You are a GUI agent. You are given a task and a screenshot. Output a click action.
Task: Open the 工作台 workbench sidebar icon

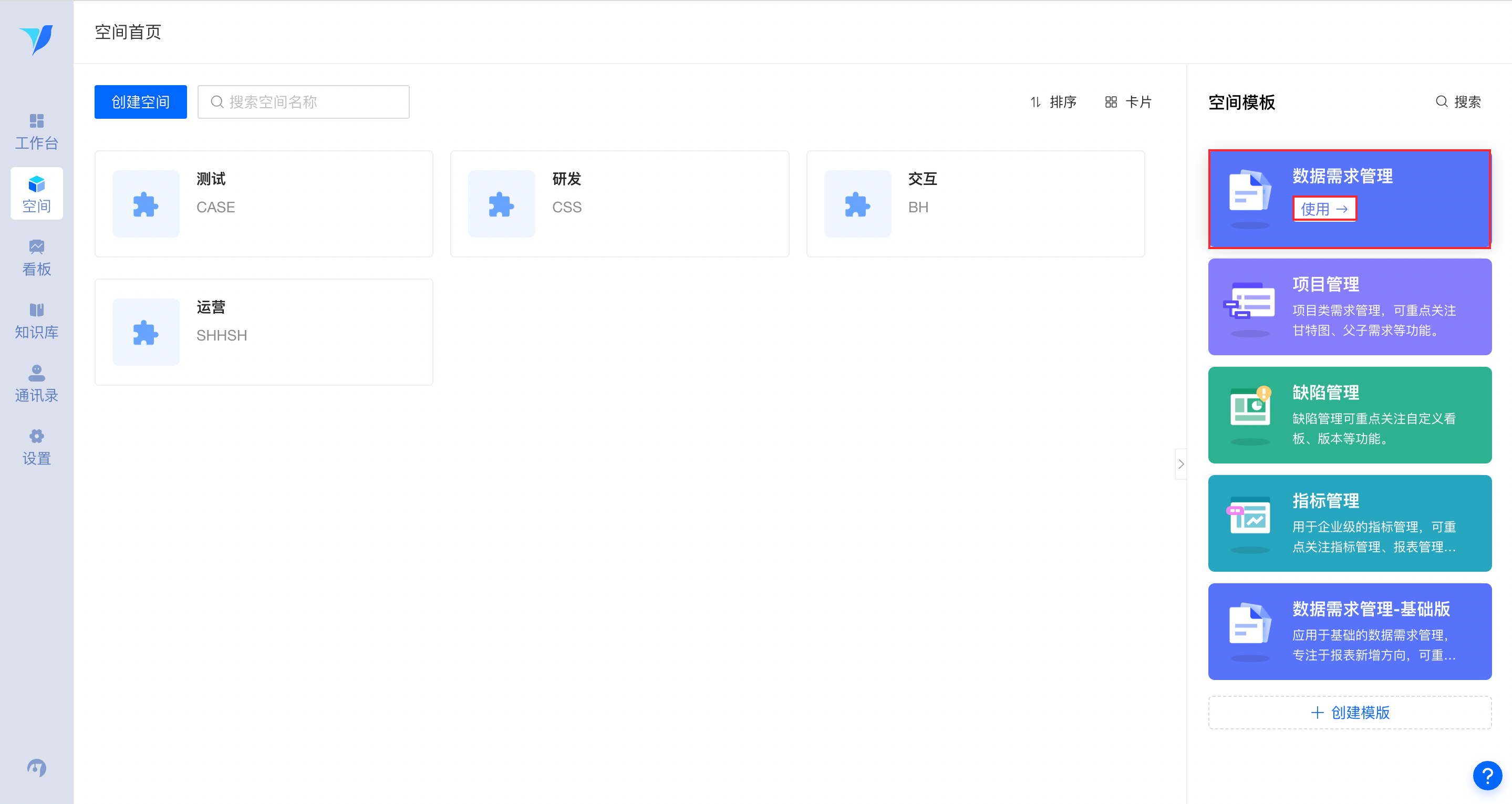(x=36, y=131)
